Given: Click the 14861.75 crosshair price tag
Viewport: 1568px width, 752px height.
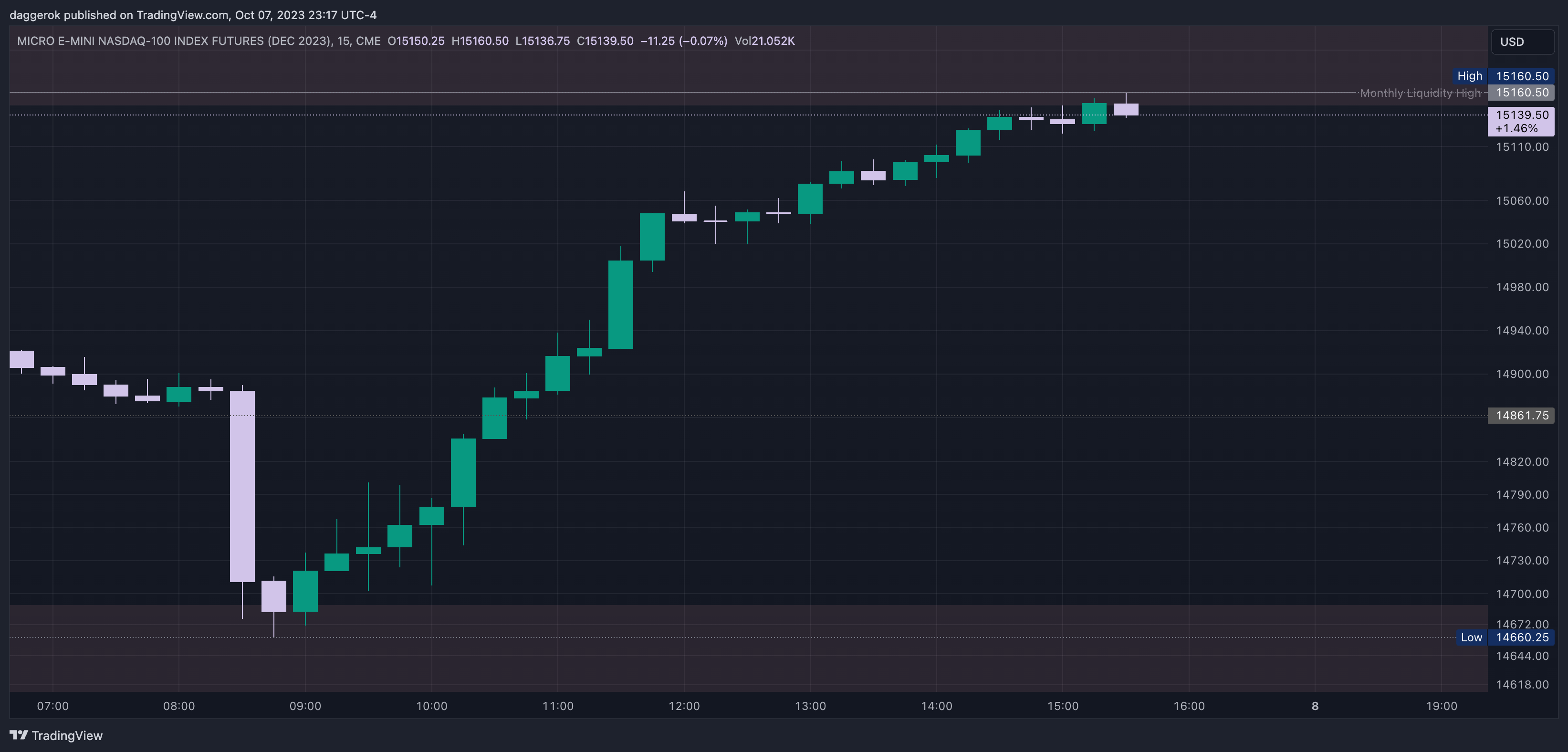Looking at the screenshot, I should click(x=1521, y=415).
